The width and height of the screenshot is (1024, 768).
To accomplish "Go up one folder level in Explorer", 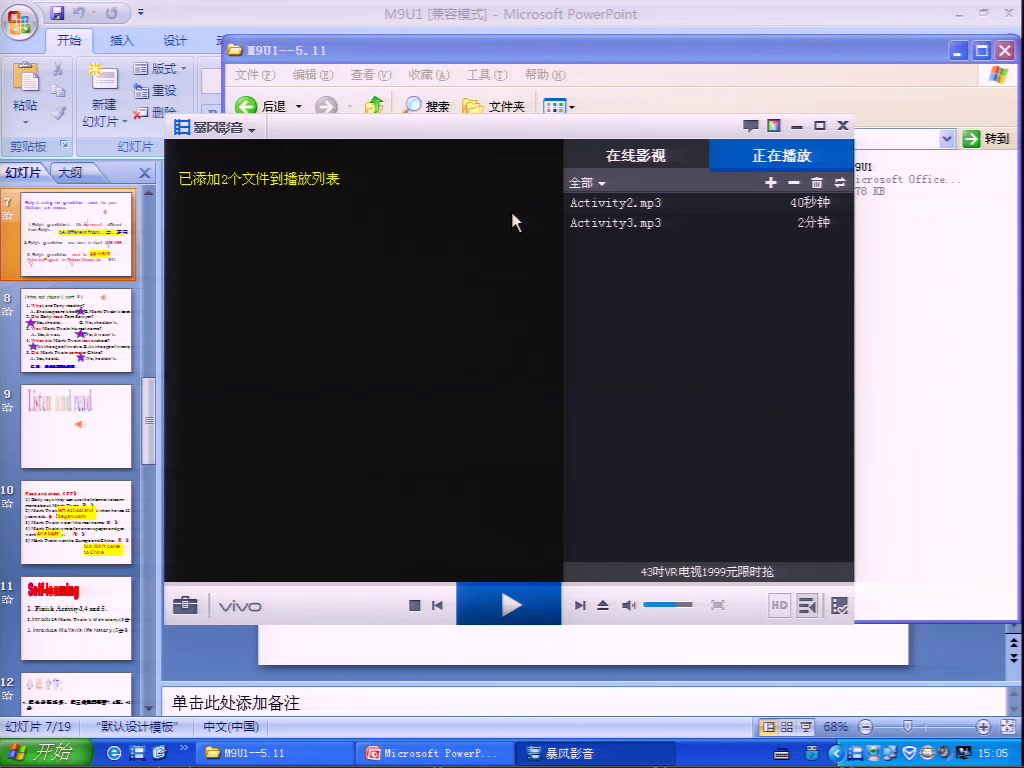I will [374, 106].
